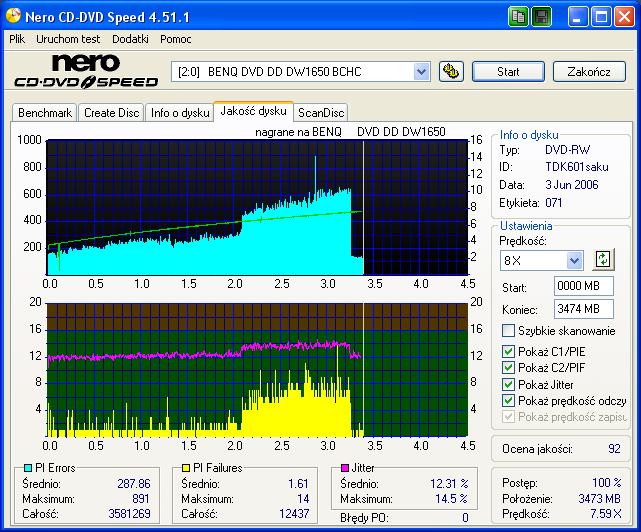Click the Nero disc application icon in the title bar
The width and height of the screenshot is (641, 532).
point(13,16)
